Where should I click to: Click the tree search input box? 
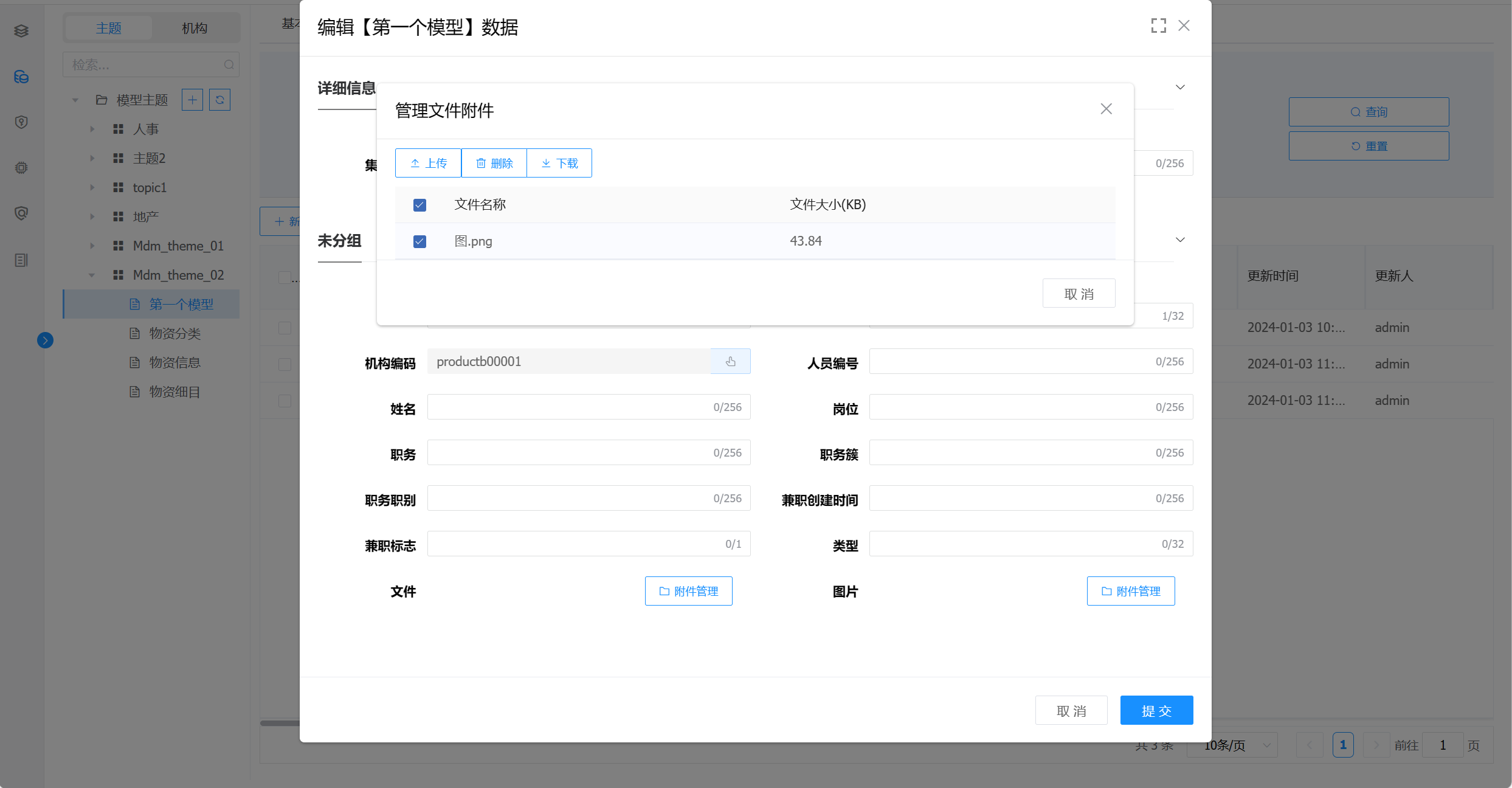pyautogui.click(x=151, y=64)
